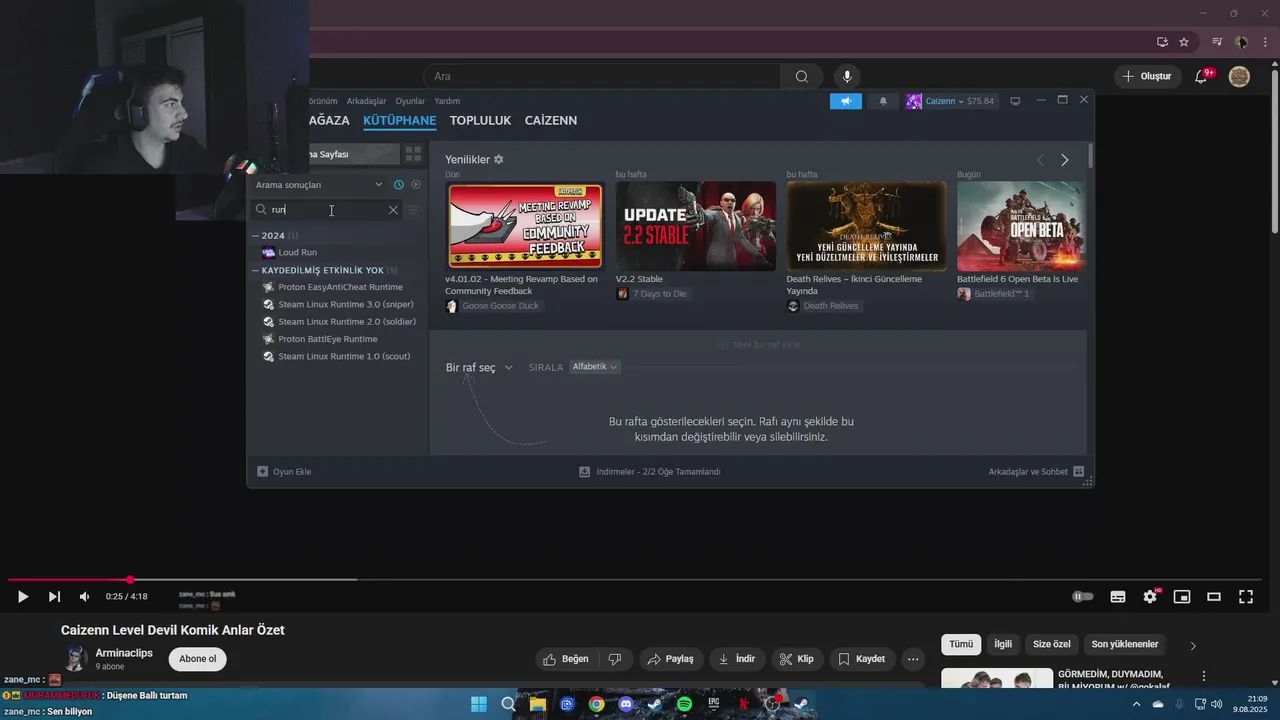This screenshot has height=720, width=1280.
Task: Open Chrome three-dot menu
Action: tap(1265, 42)
